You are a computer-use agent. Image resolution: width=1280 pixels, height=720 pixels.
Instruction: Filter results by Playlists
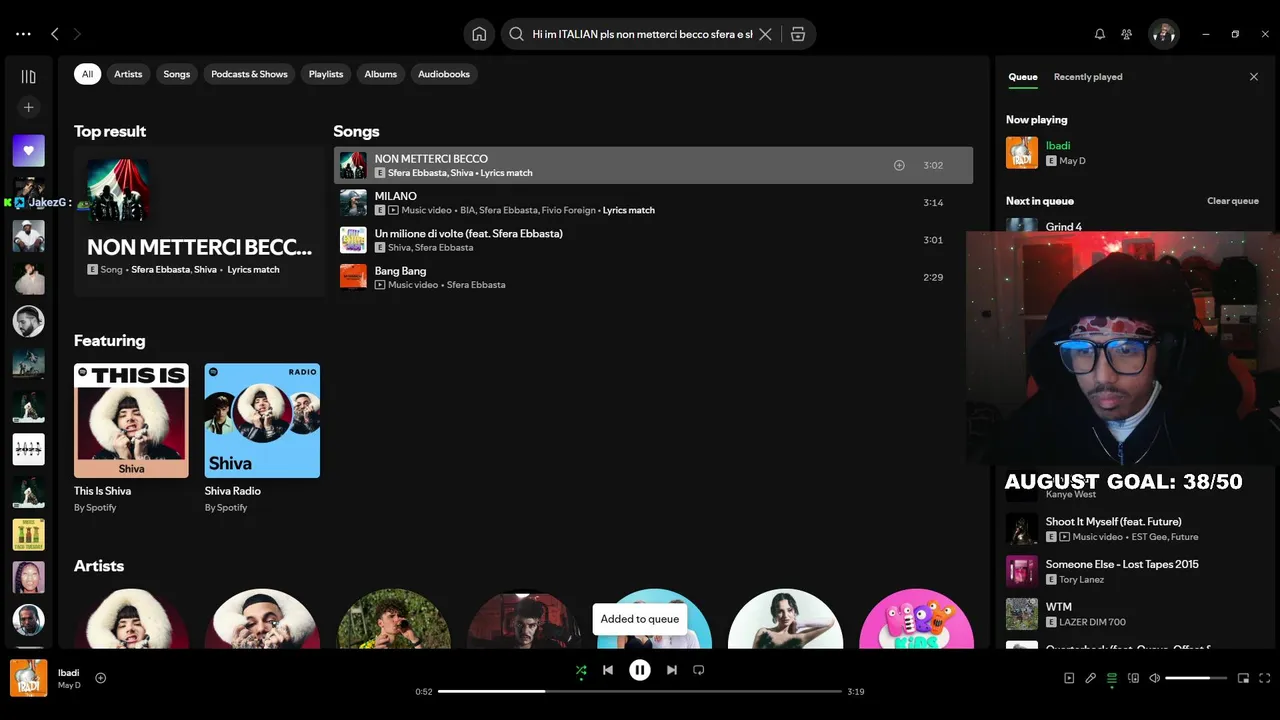coord(326,74)
